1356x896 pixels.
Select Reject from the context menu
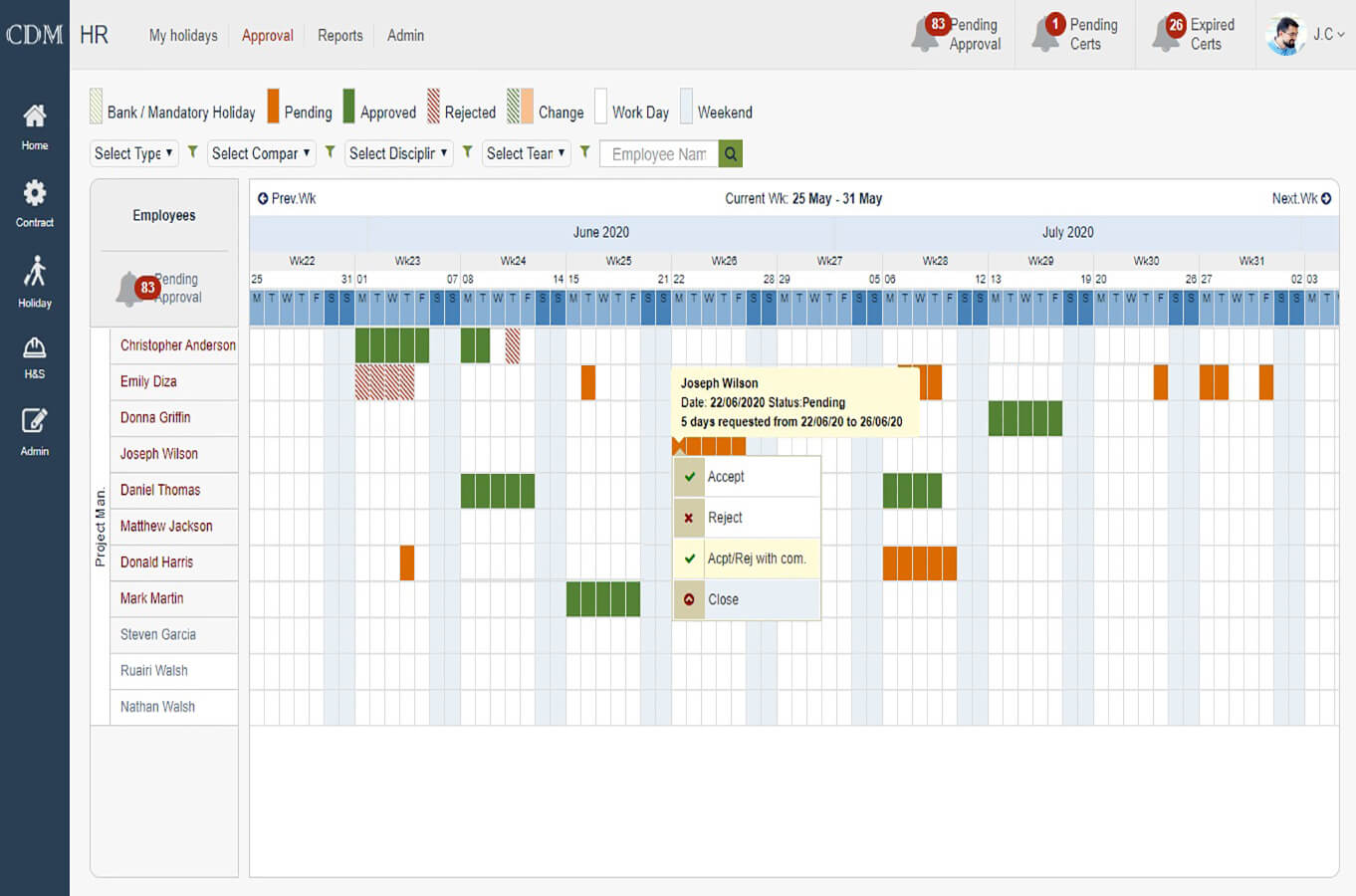click(x=725, y=518)
